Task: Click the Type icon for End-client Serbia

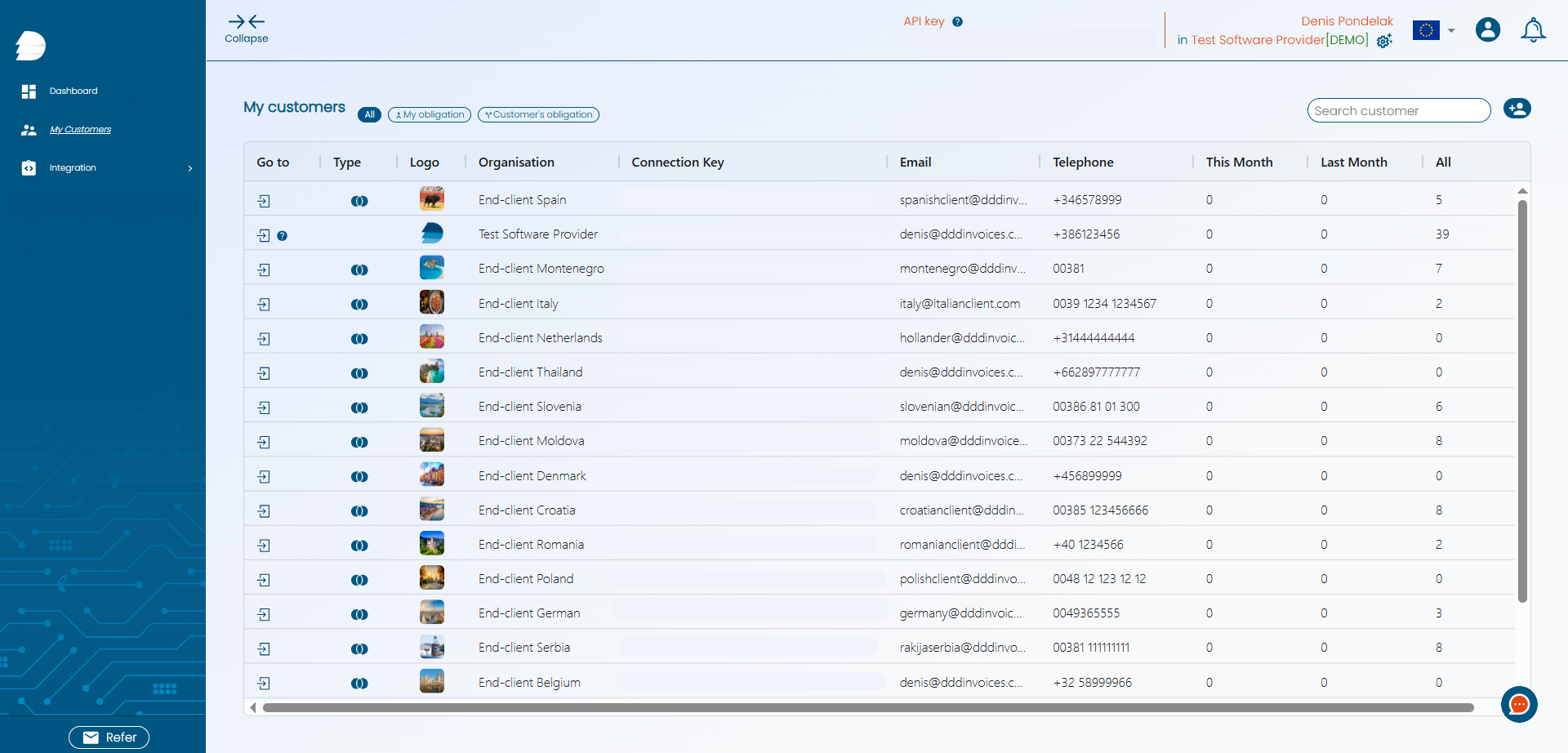Action: (359, 649)
